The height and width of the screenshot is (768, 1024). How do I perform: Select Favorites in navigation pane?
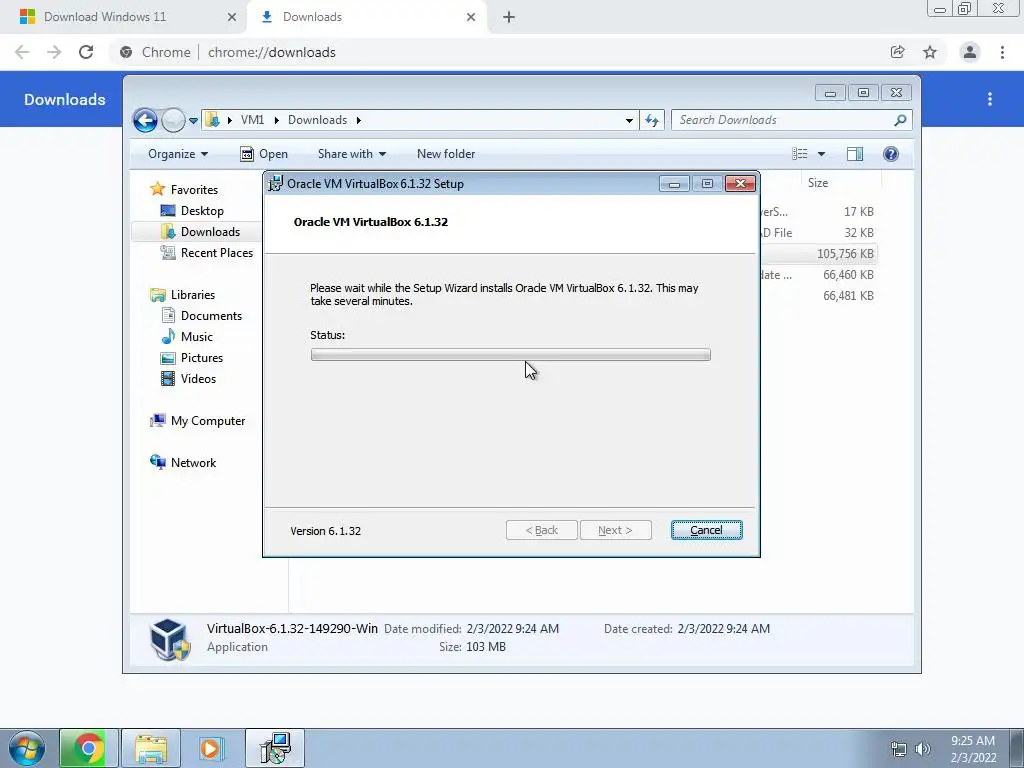pos(194,189)
